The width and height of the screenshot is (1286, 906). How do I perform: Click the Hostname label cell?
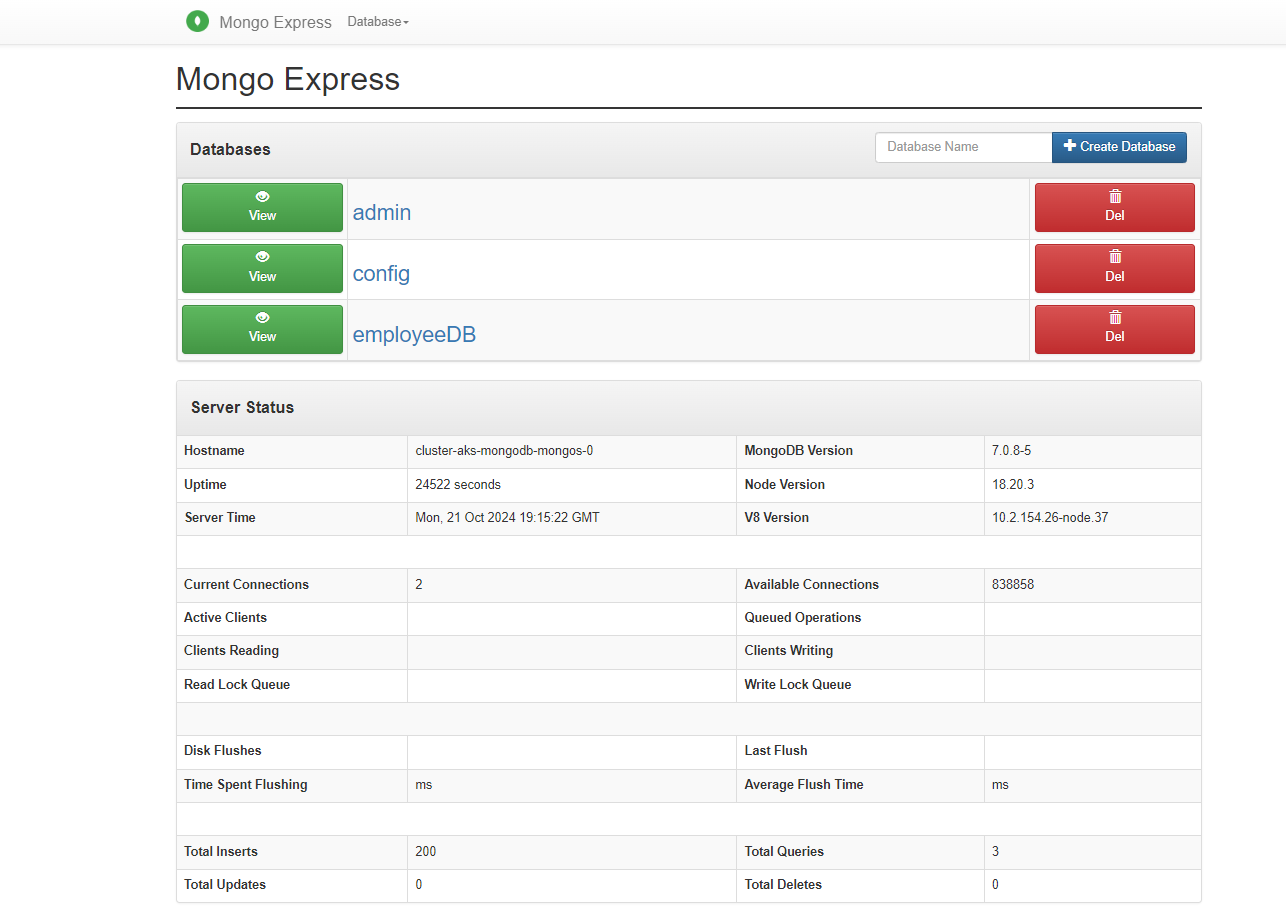pyautogui.click(x=292, y=451)
